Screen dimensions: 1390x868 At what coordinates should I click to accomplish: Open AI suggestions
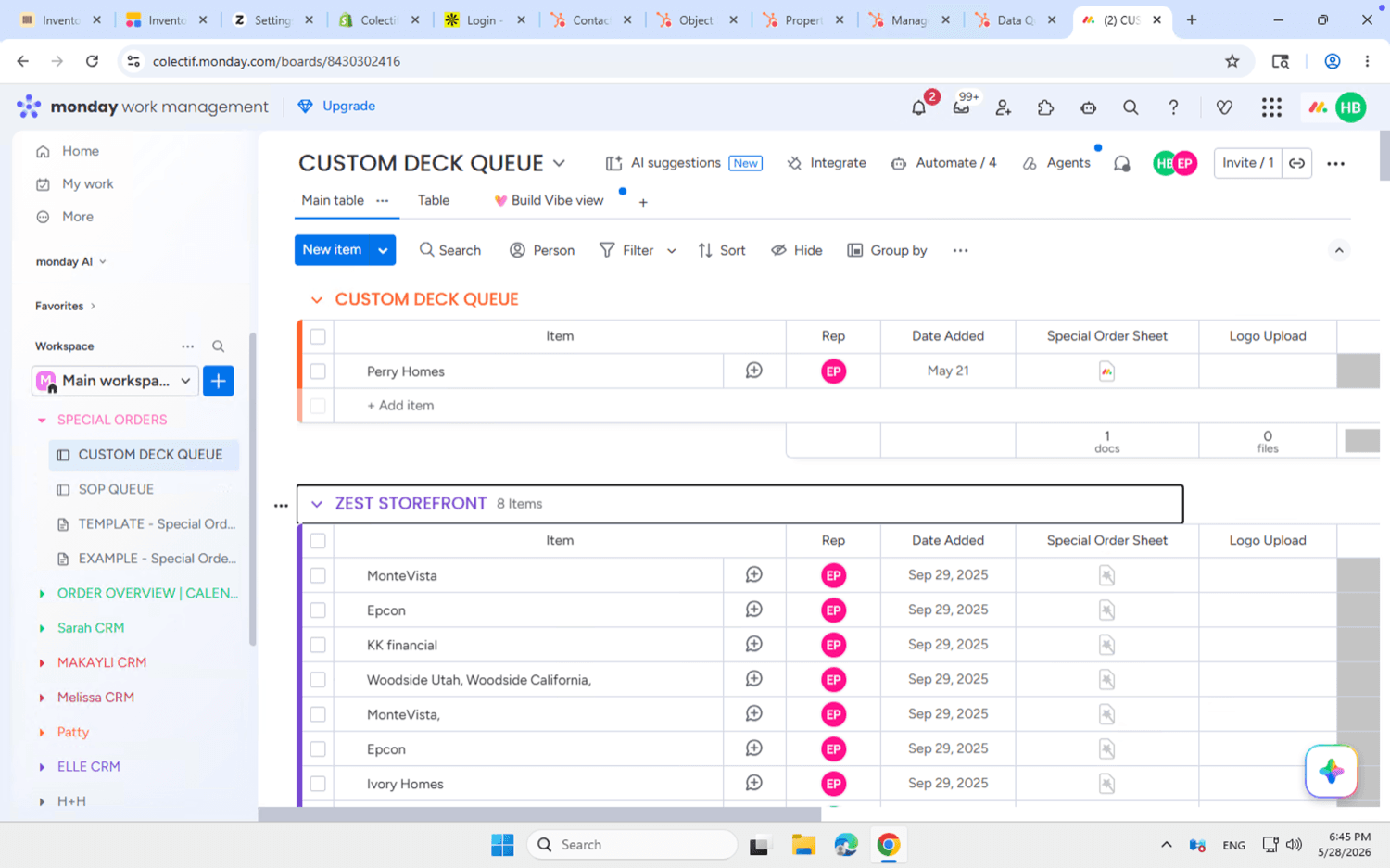(683, 163)
